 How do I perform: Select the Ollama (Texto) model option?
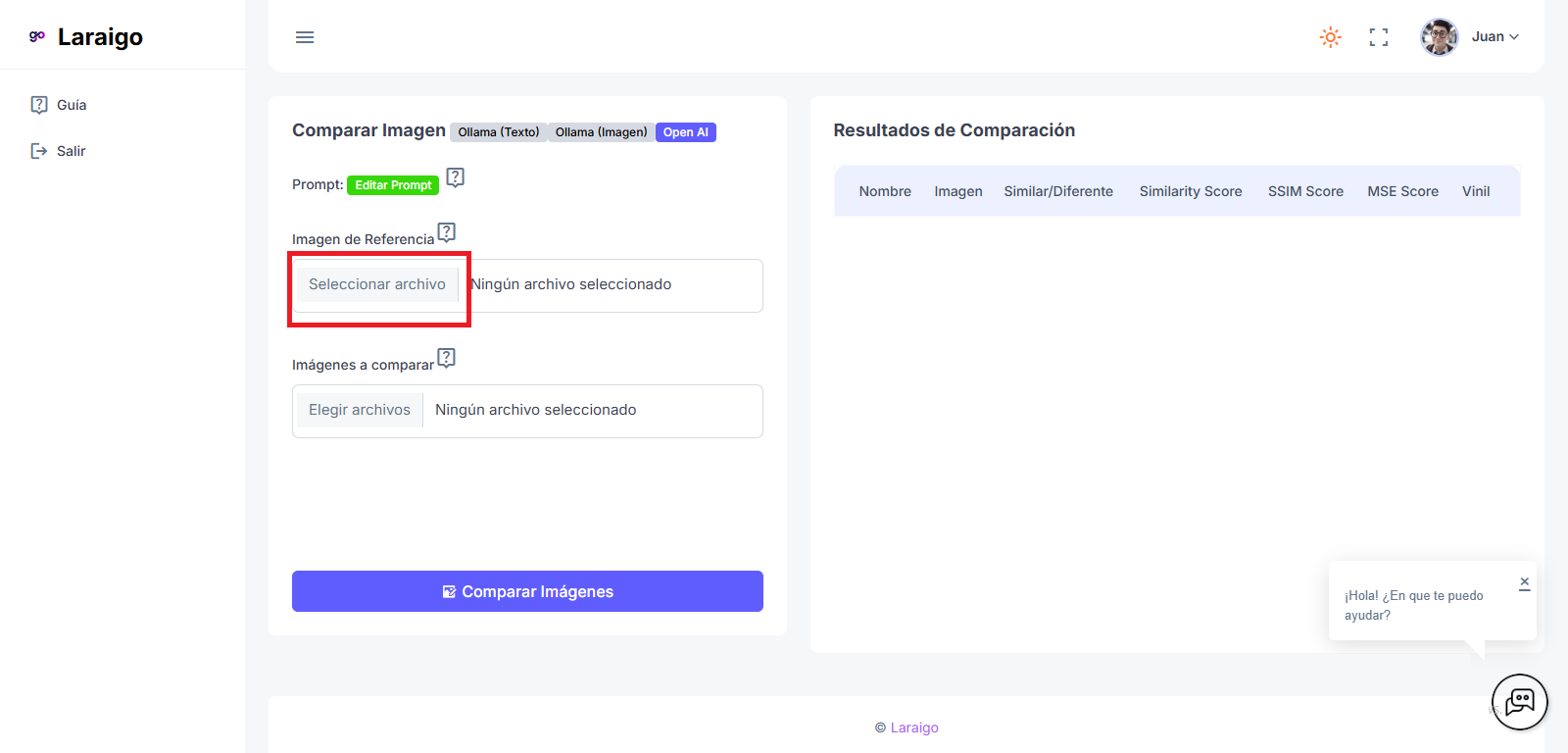point(498,132)
